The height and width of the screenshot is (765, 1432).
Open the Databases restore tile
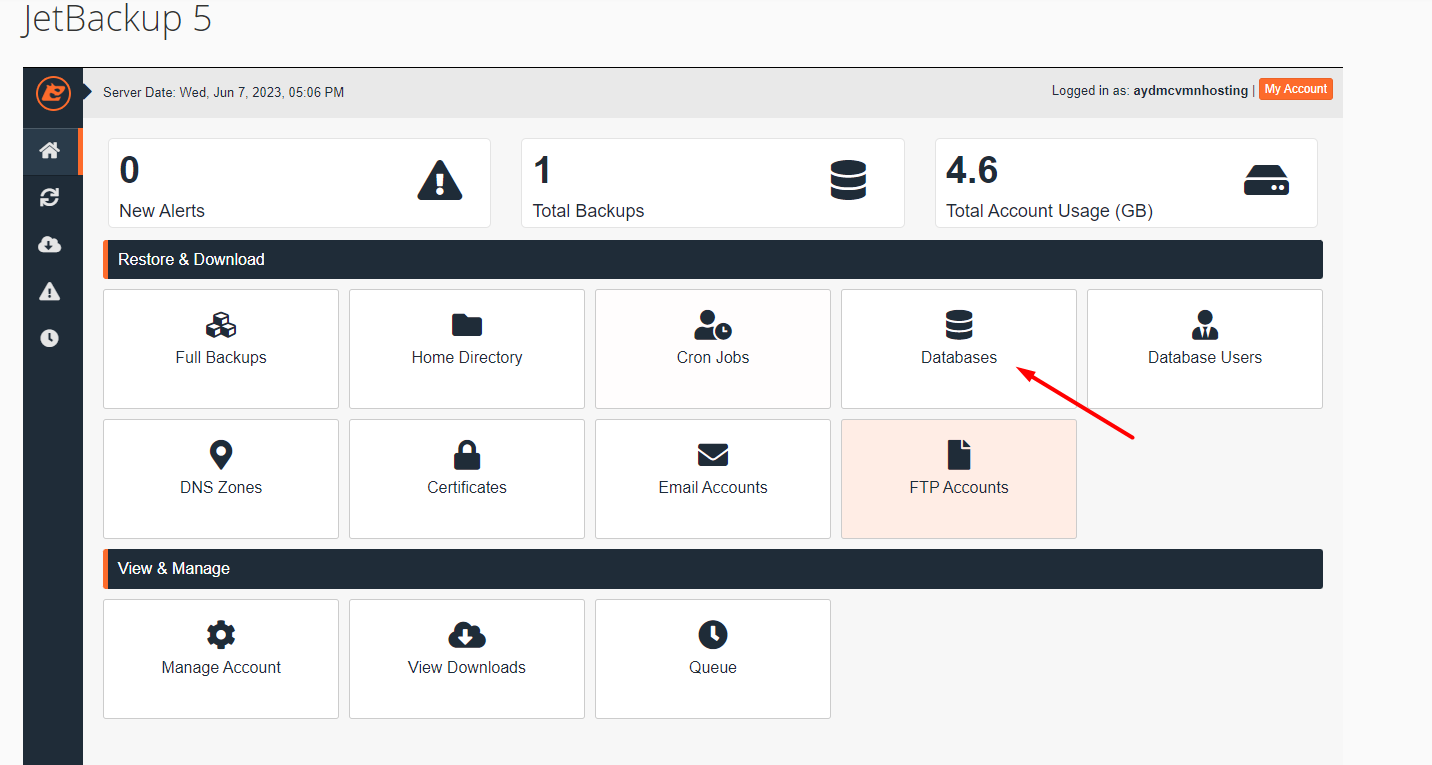(958, 348)
